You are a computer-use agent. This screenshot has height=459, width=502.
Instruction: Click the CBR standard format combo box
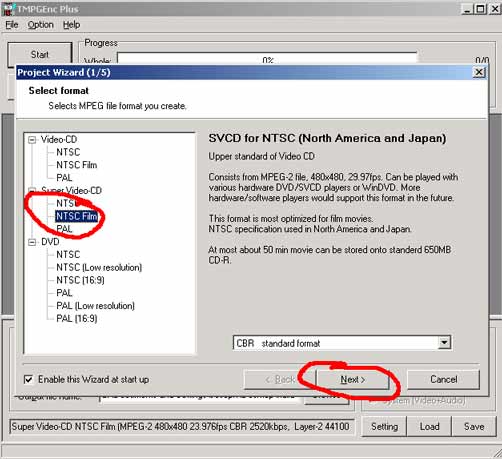(342, 343)
